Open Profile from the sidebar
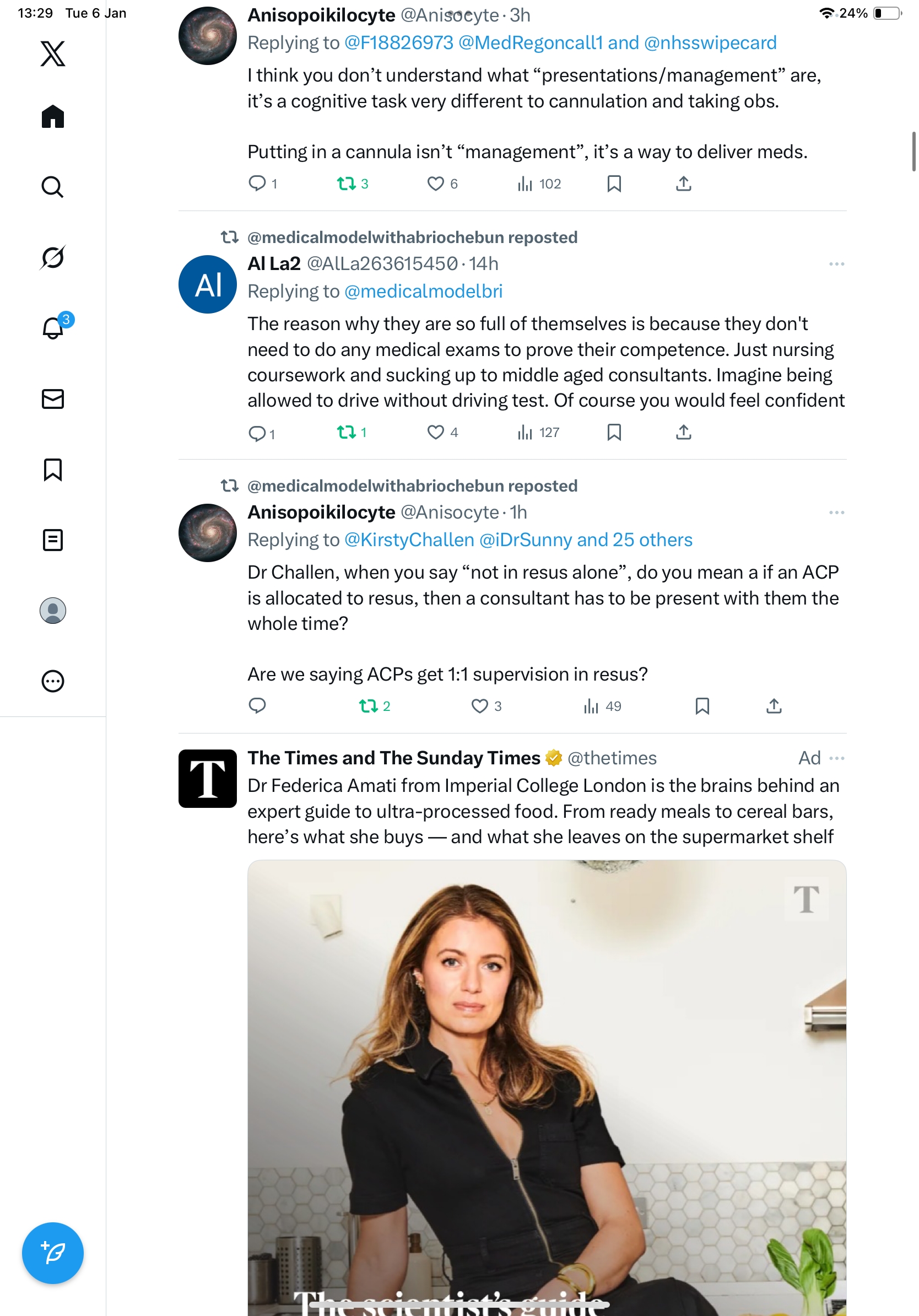919x1316 pixels. pos(53,611)
